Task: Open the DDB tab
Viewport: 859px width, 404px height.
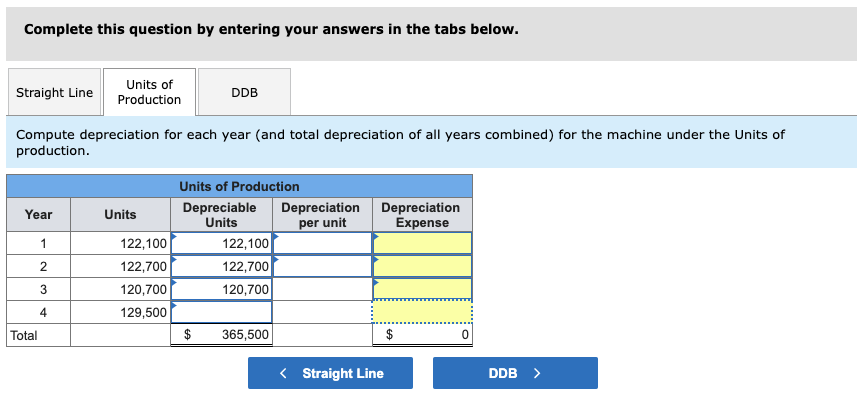Action: [244, 93]
